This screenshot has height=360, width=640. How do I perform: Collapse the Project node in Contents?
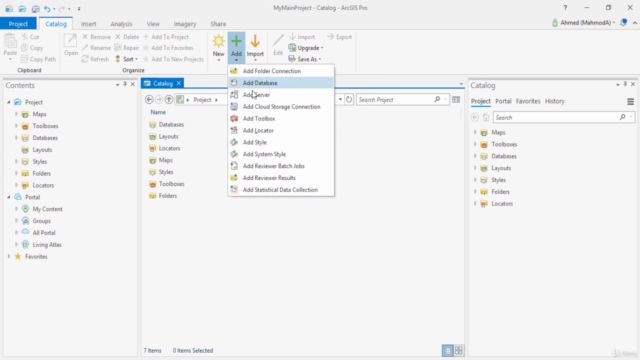coord(9,102)
